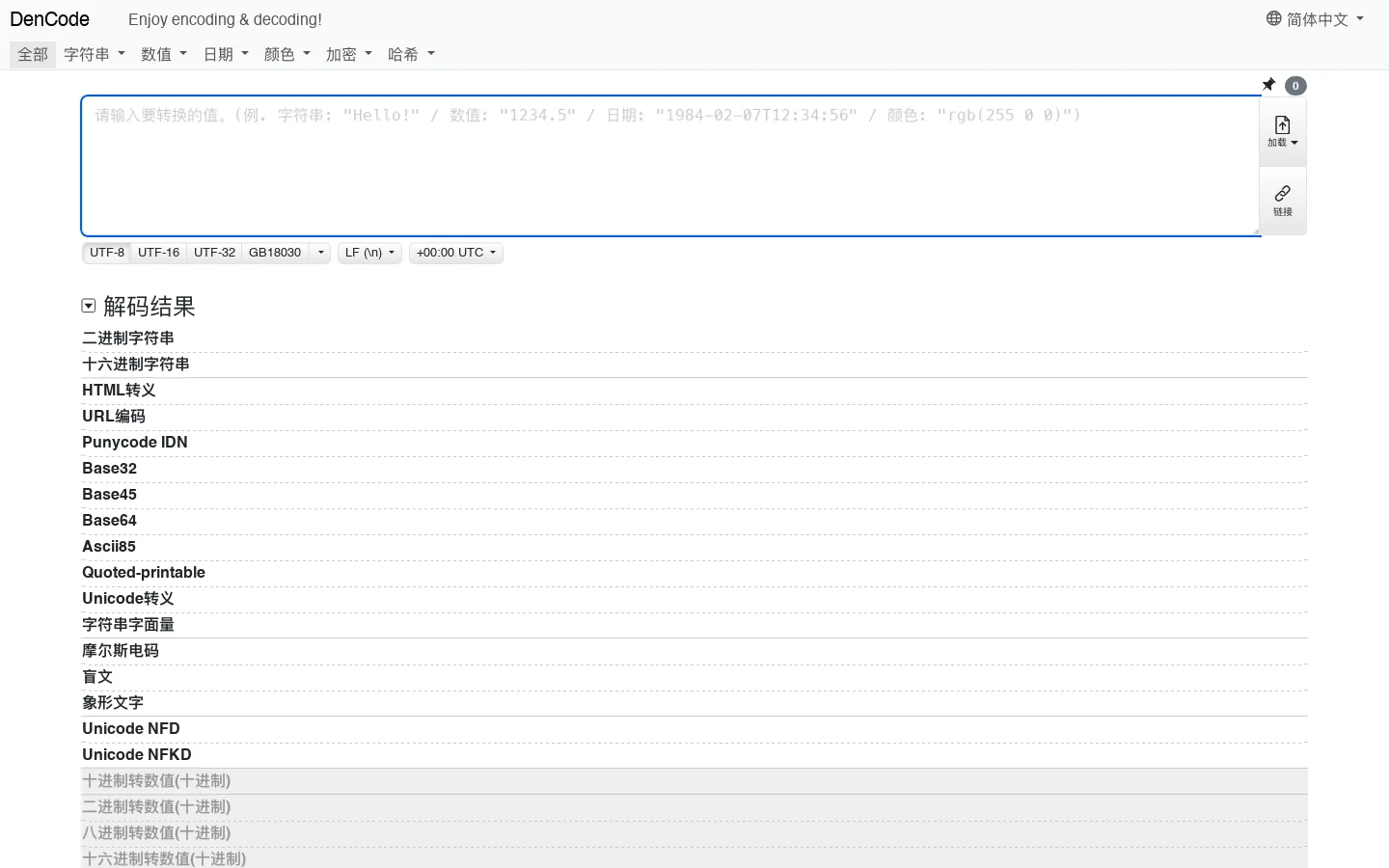The width and height of the screenshot is (1389, 868).
Task: Collapse the 解码结果 section toggle
Action: click(89, 306)
